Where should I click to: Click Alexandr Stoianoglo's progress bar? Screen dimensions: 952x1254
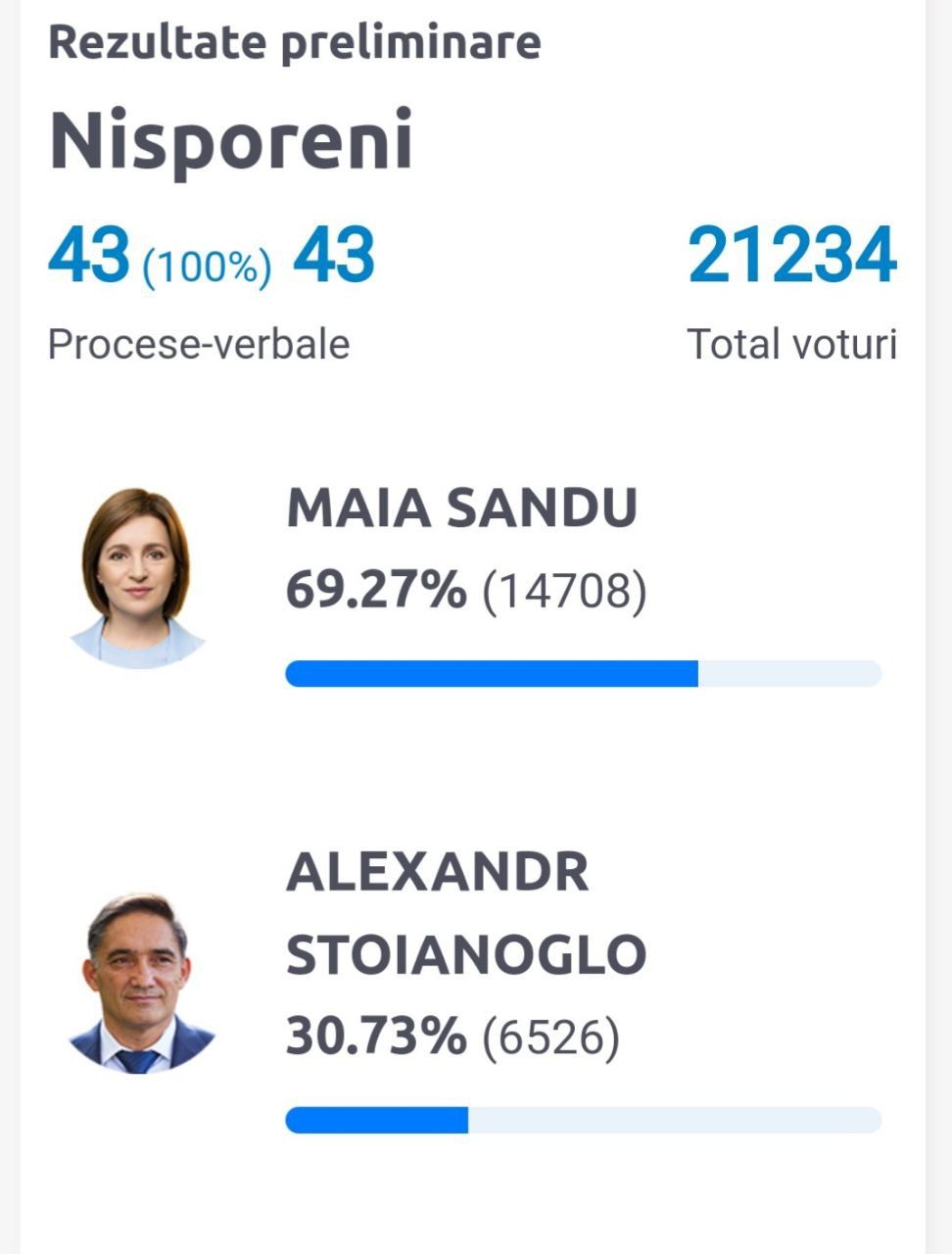tap(584, 1121)
